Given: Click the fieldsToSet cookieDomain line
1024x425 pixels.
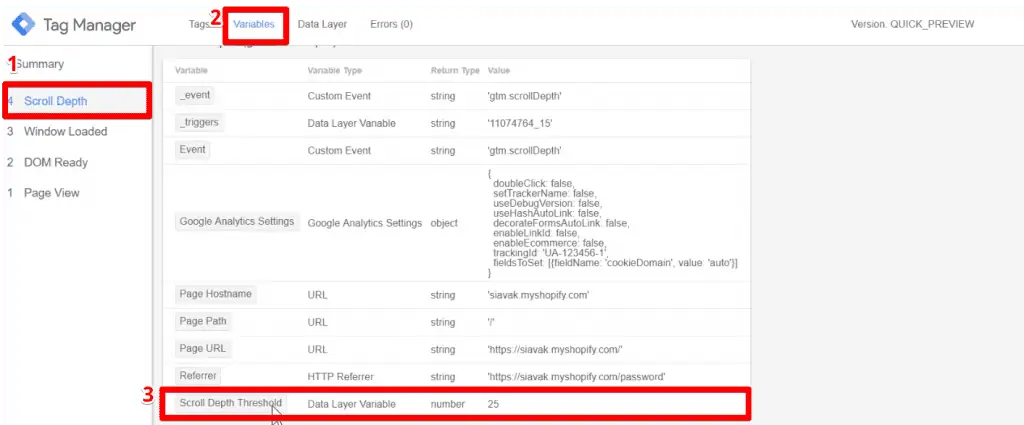Looking at the screenshot, I should tap(615, 262).
